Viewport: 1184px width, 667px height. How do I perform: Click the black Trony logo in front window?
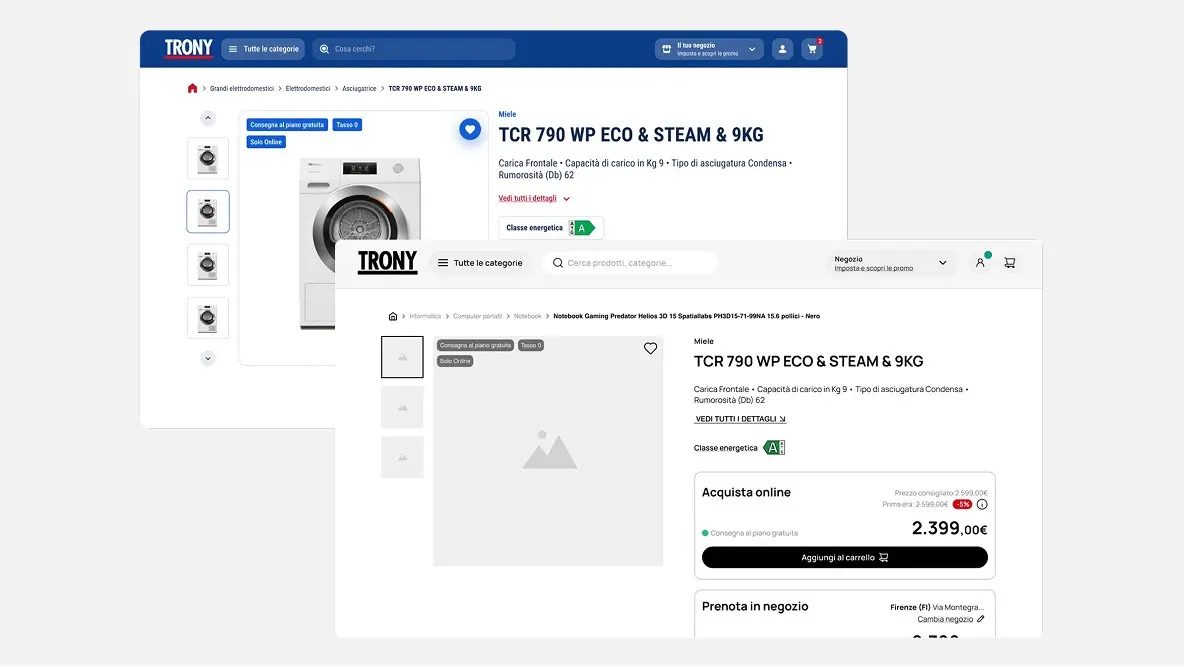387,262
